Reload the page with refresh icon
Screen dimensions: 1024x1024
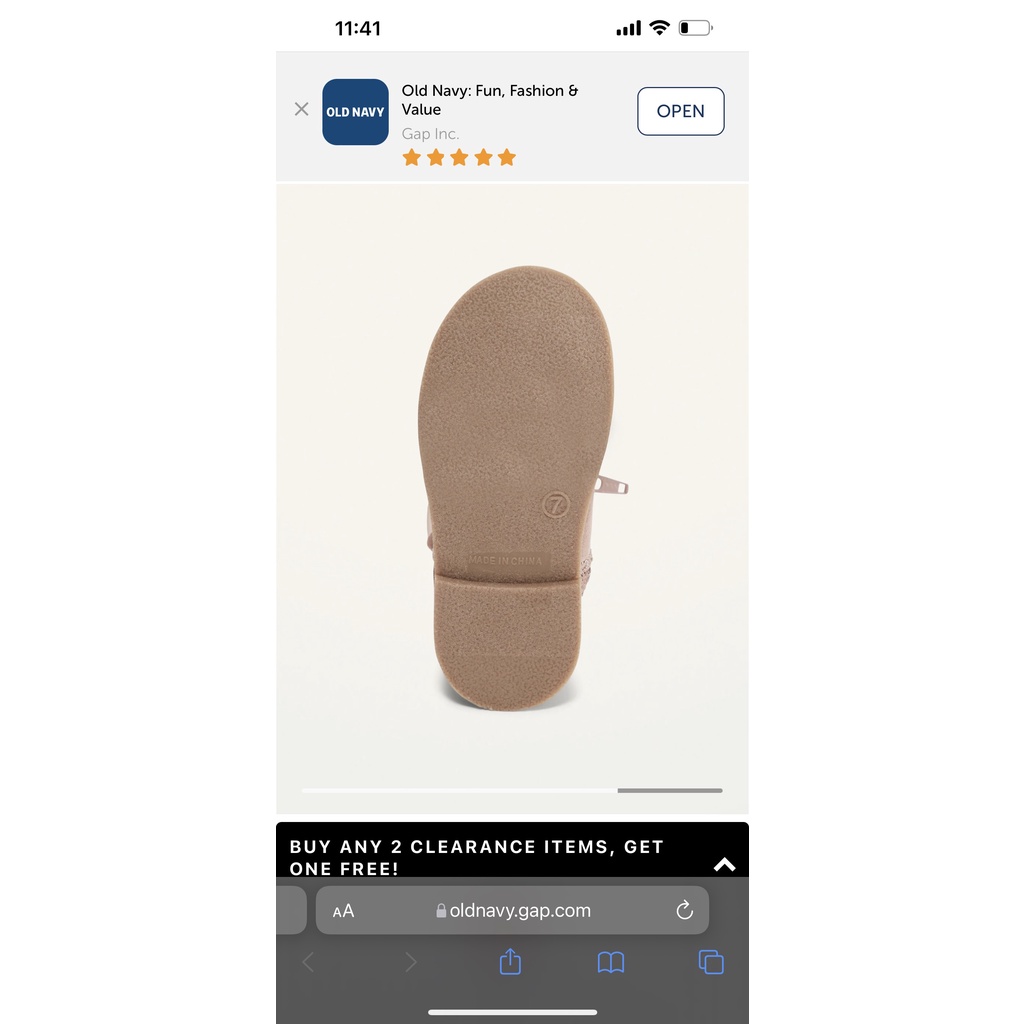[684, 910]
